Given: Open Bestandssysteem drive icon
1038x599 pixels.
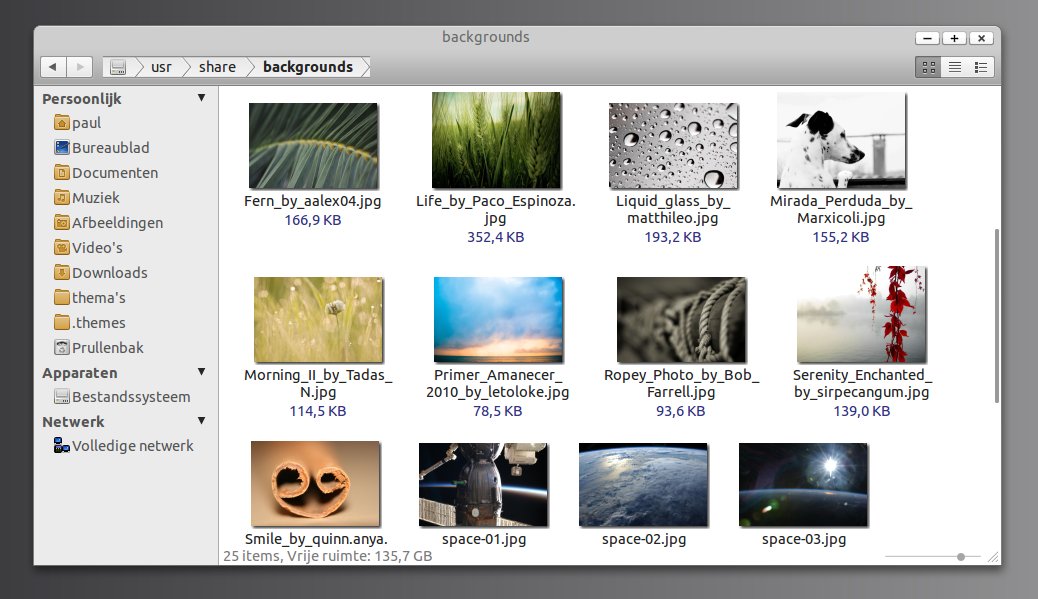Looking at the screenshot, I should [x=62, y=396].
